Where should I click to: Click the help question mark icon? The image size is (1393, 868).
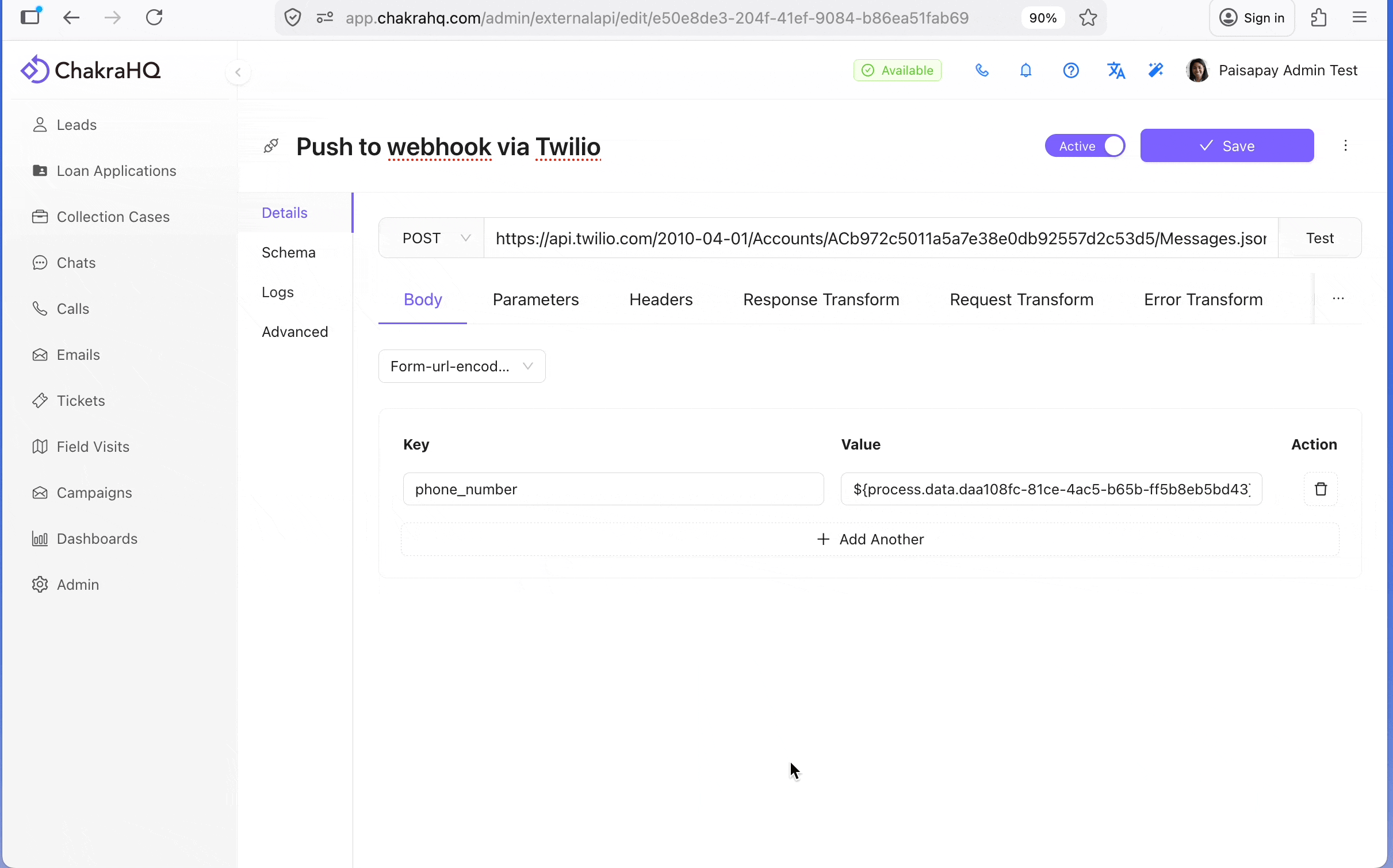tap(1070, 70)
